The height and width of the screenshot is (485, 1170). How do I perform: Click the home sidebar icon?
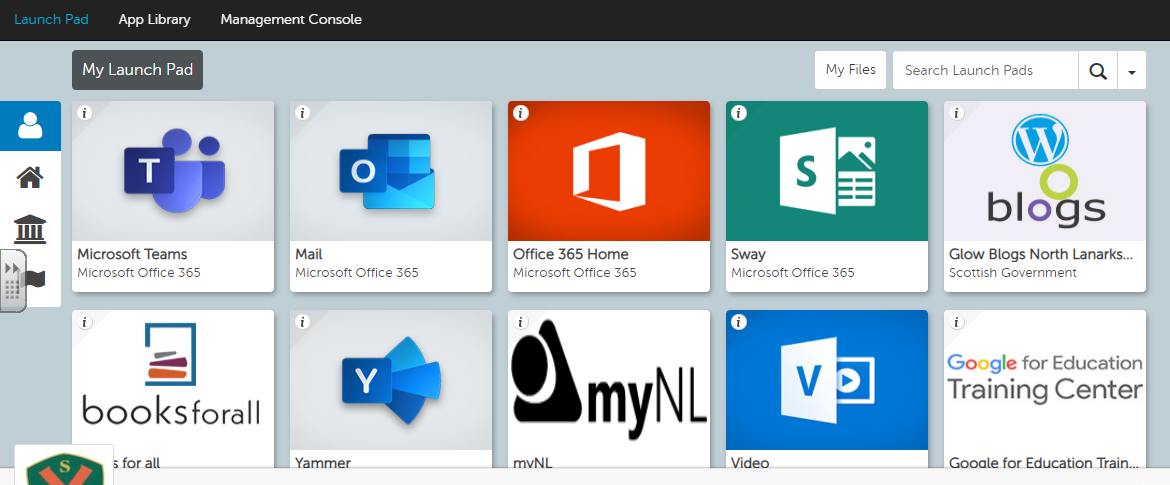[30, 178]
